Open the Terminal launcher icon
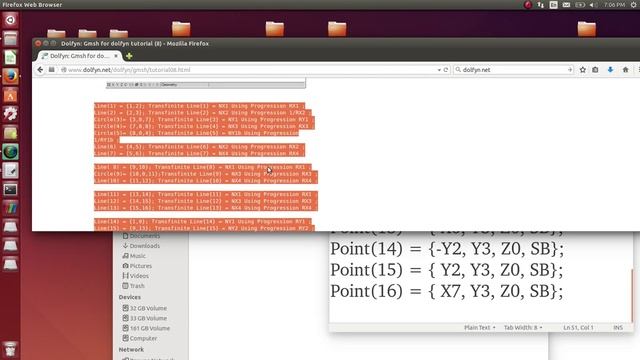This screenshot has width=640, height=360. 10,189
